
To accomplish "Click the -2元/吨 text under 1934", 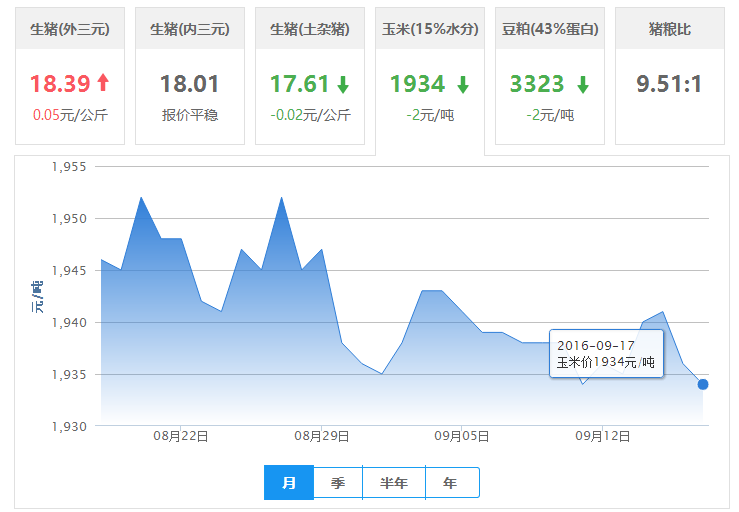I will pos(430,115).
